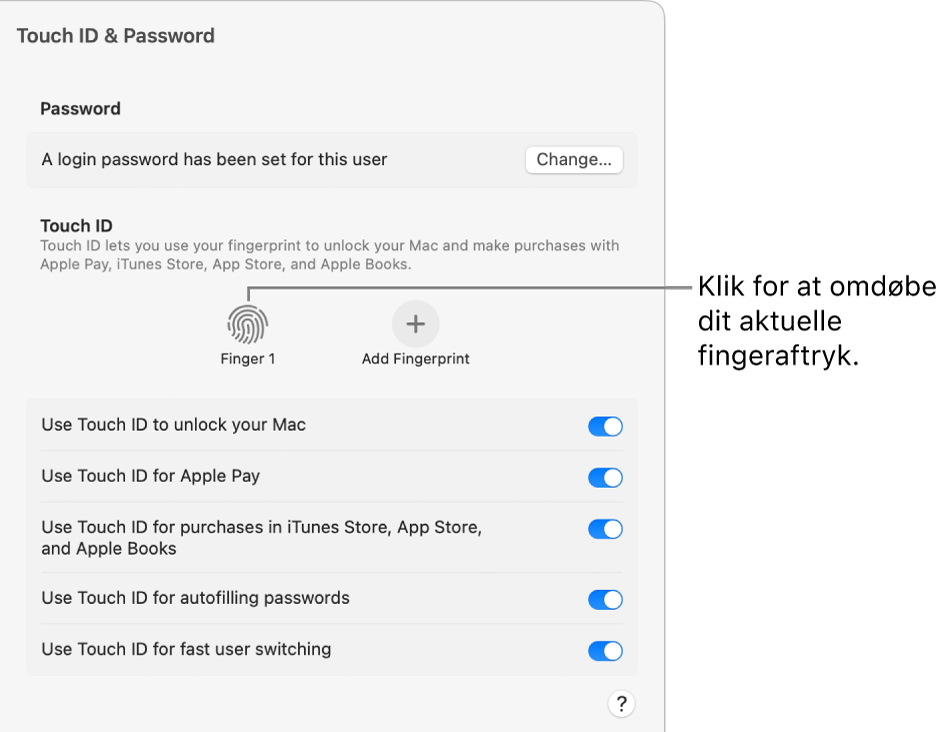Turn off Touch ID for fast user switching
944x732 pixels.
(605, 650)
